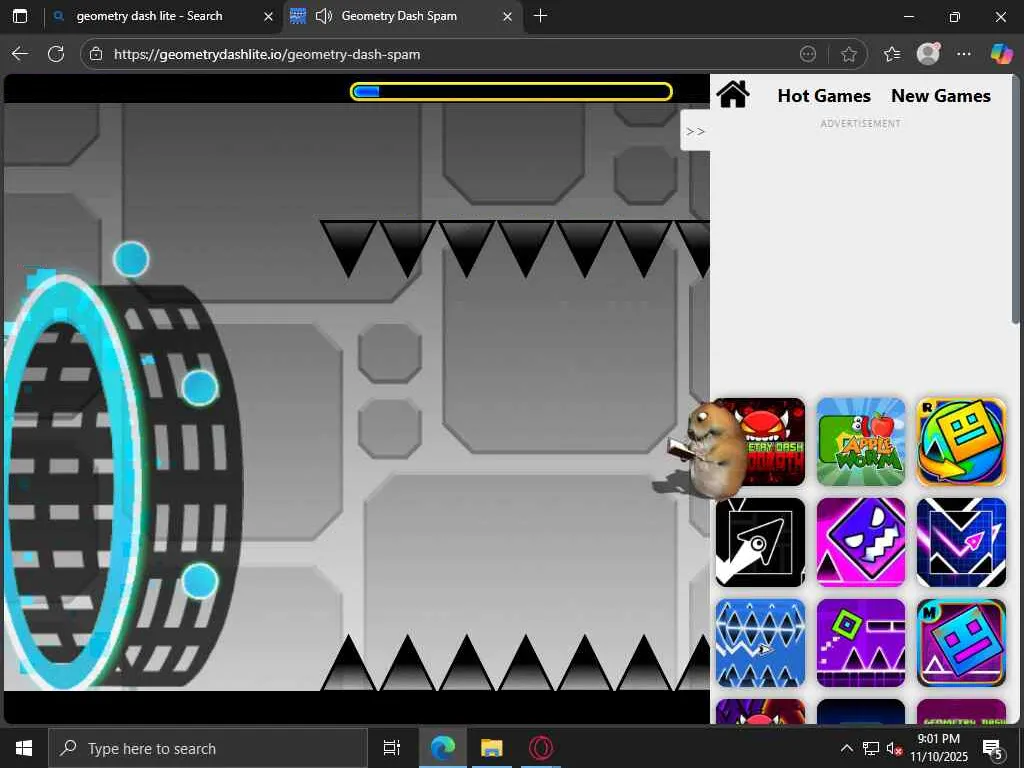Open Task View from the taskbar
Viewport: 1024px width, 768px height.
click(391, 748)
